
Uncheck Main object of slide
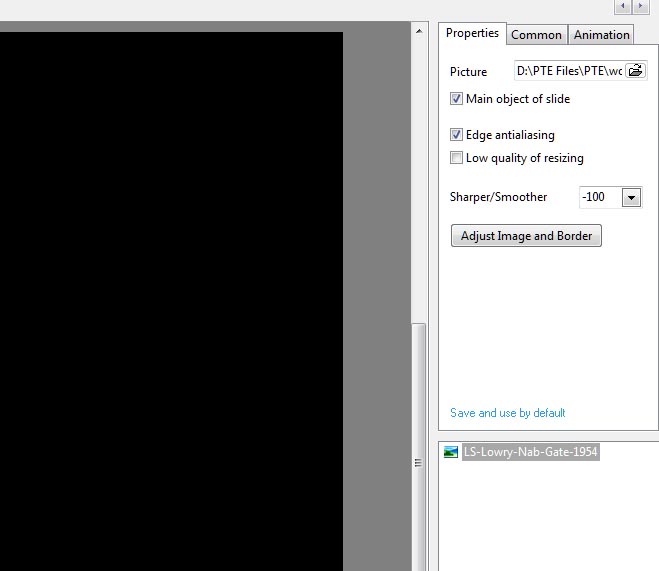click(x=457, y=99)
